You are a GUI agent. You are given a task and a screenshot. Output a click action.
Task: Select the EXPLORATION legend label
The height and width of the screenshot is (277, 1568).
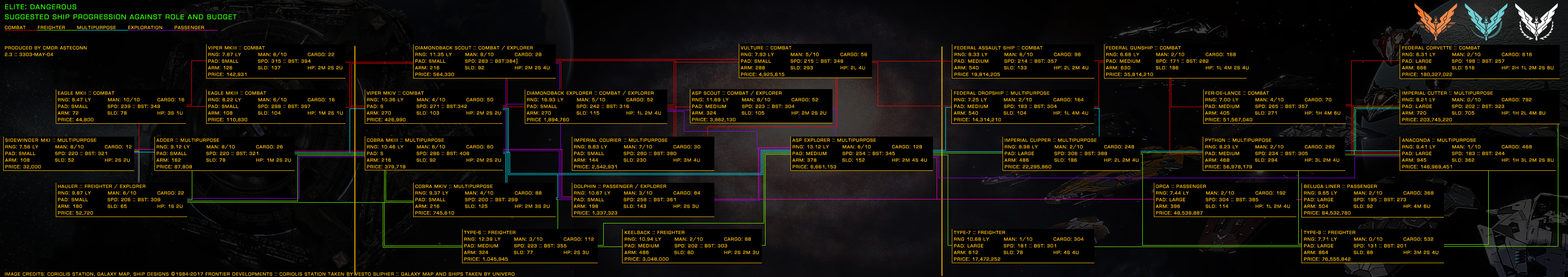[145, 27]
